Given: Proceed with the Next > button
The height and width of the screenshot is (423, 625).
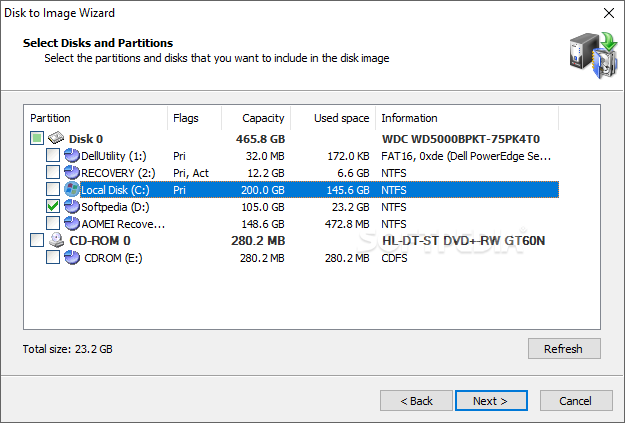Looking at the screenshot, I should coord(491,401).
